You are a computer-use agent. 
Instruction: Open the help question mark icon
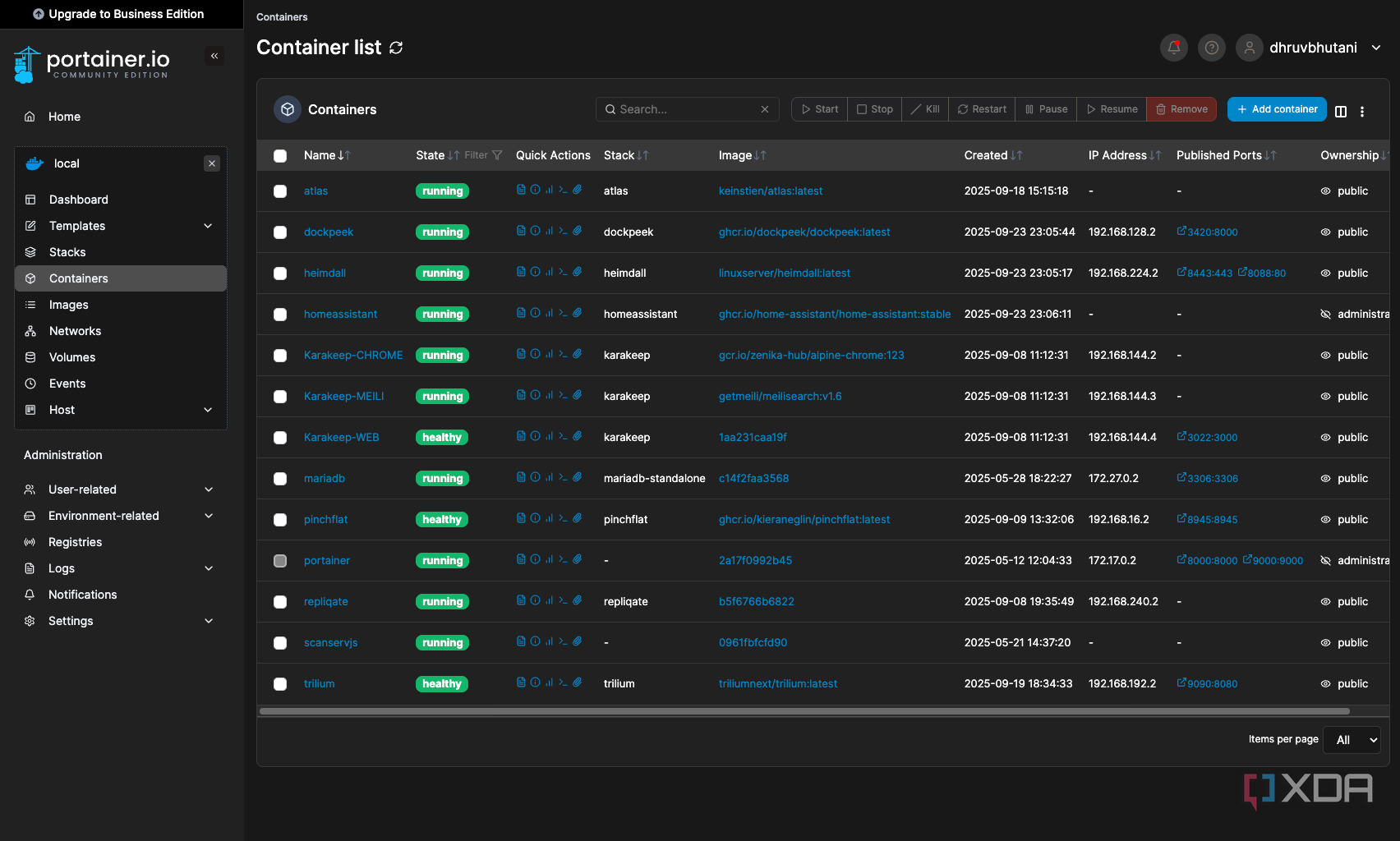click(x=1212, y=48)
